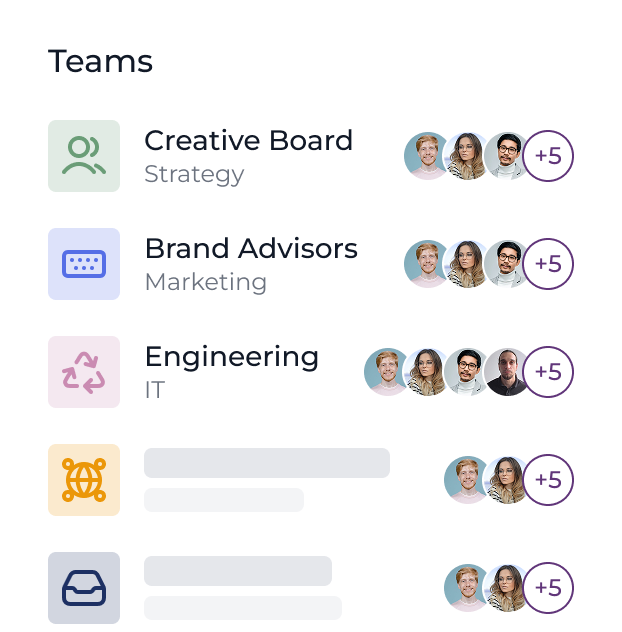Click red-haired avatar in globe team row
Image resolution: width=622 pixels, height=632 pixels.
[466, 480]
